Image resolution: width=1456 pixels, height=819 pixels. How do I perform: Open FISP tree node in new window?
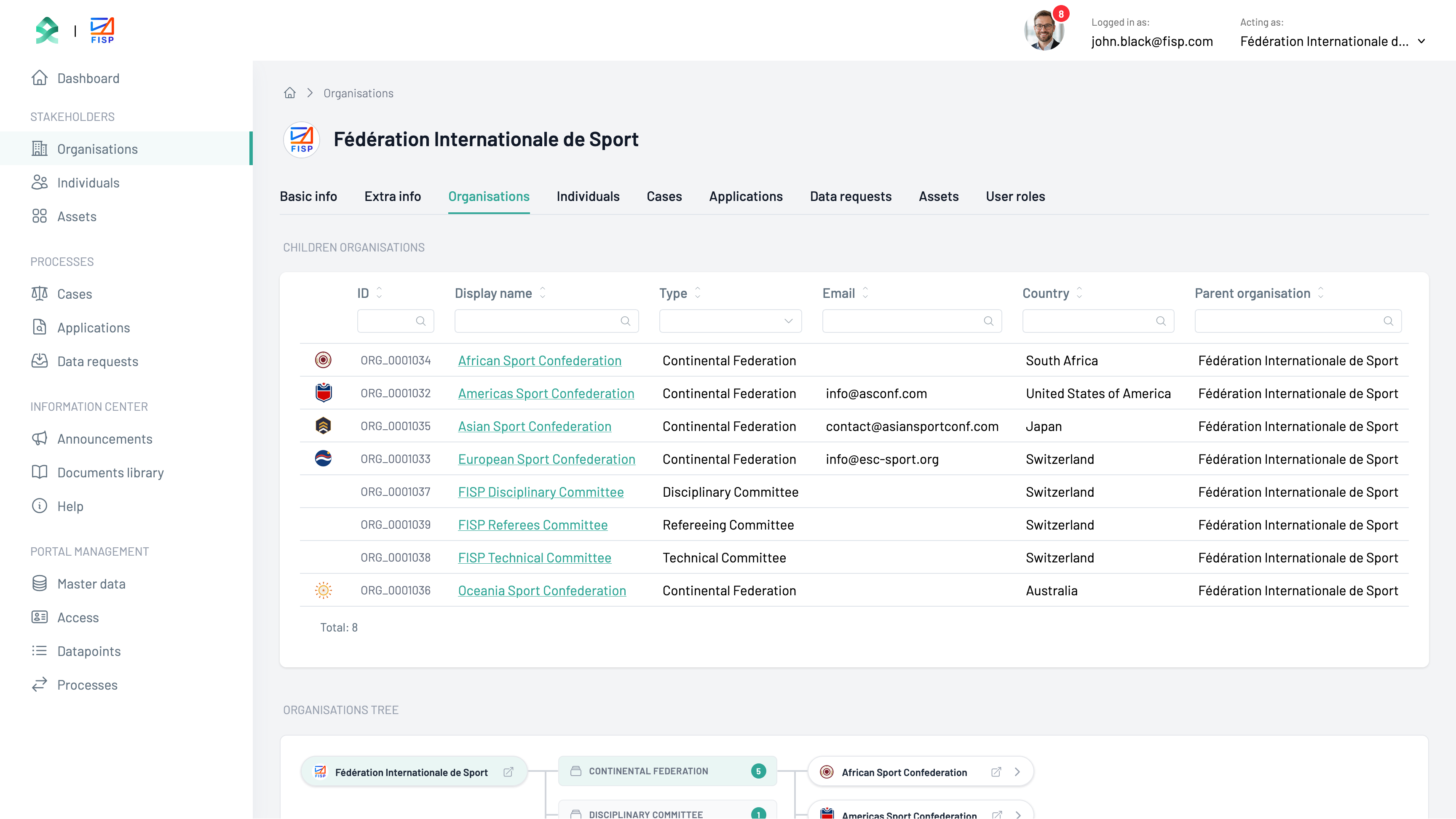tap(508, 772)
